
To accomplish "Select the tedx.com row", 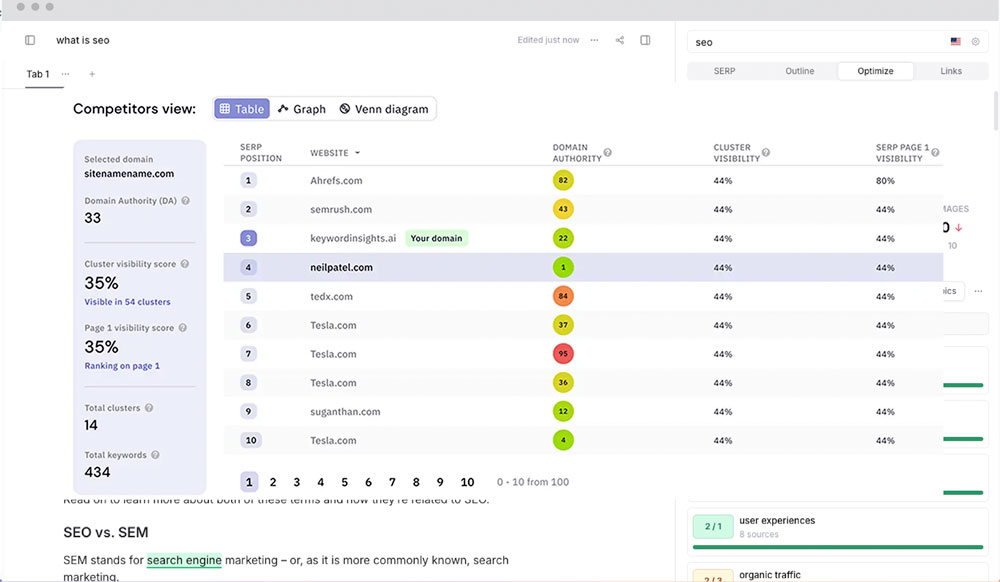I will tap(583, 296).
